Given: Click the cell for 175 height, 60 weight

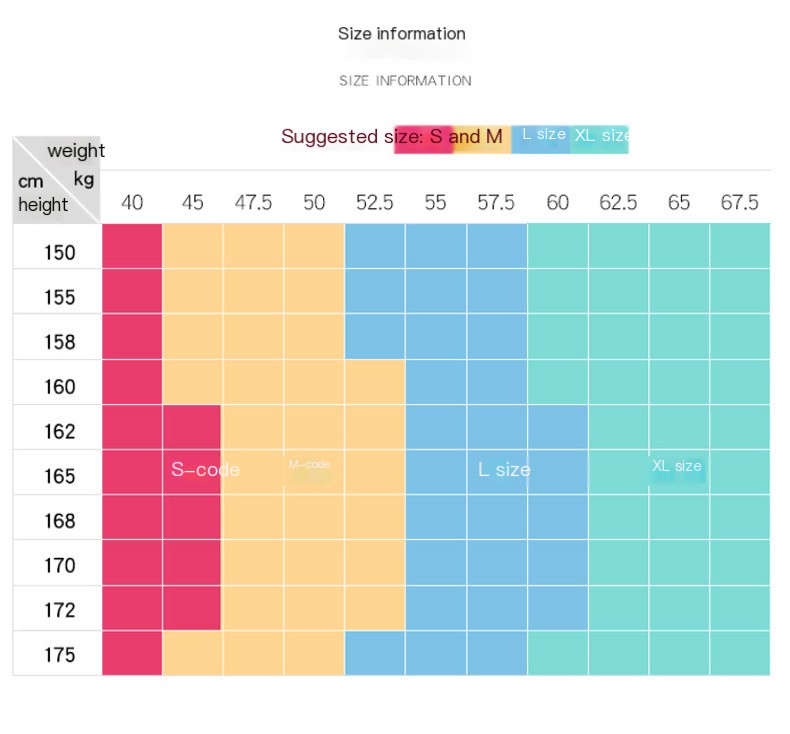Looking at the screenshot, I should coord(558,653).
